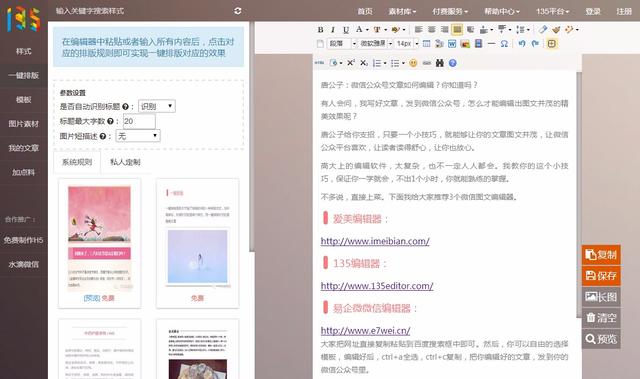Select 一键排版 in the sidebar
The width and height of the screenshot is (640, 379).
pyautogui.click(x=24, y=75)
